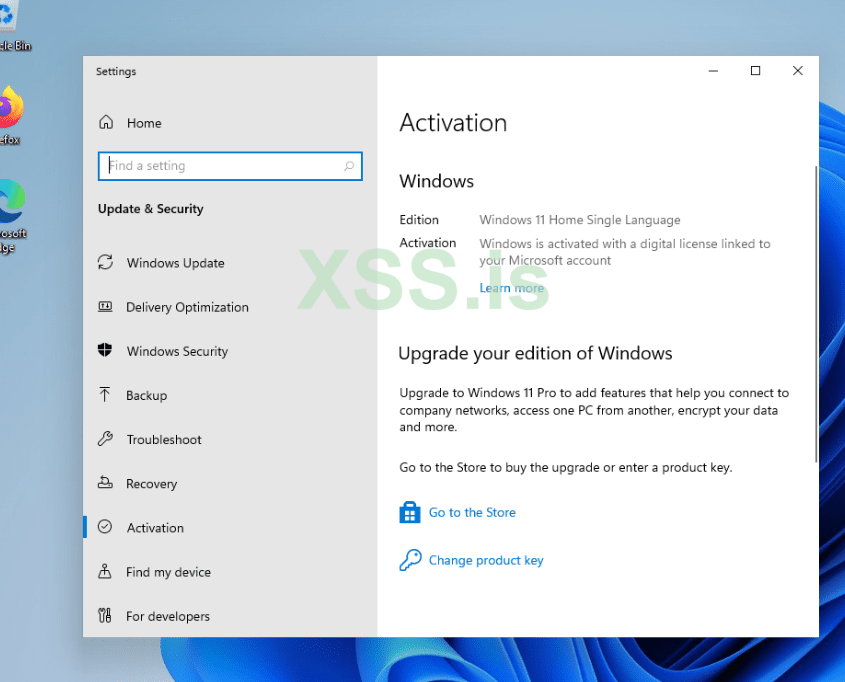This screenshot has width=845, height=682.
Task: Click the Recovery icon in the sidebar
Action: (105, 483)
